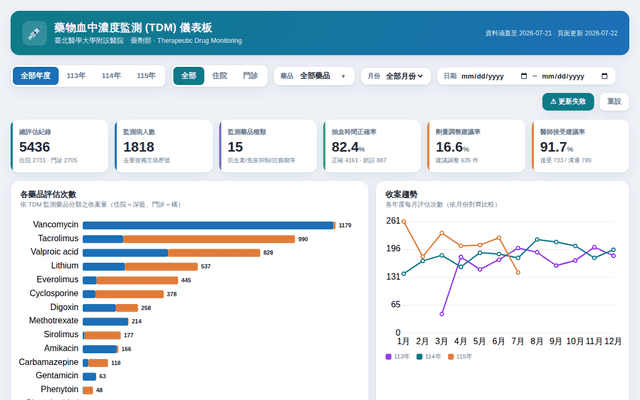Click the Everolimus orange bar segment
Image resolution: width=640 pixels, height=400 pixels.
point(137,280)
